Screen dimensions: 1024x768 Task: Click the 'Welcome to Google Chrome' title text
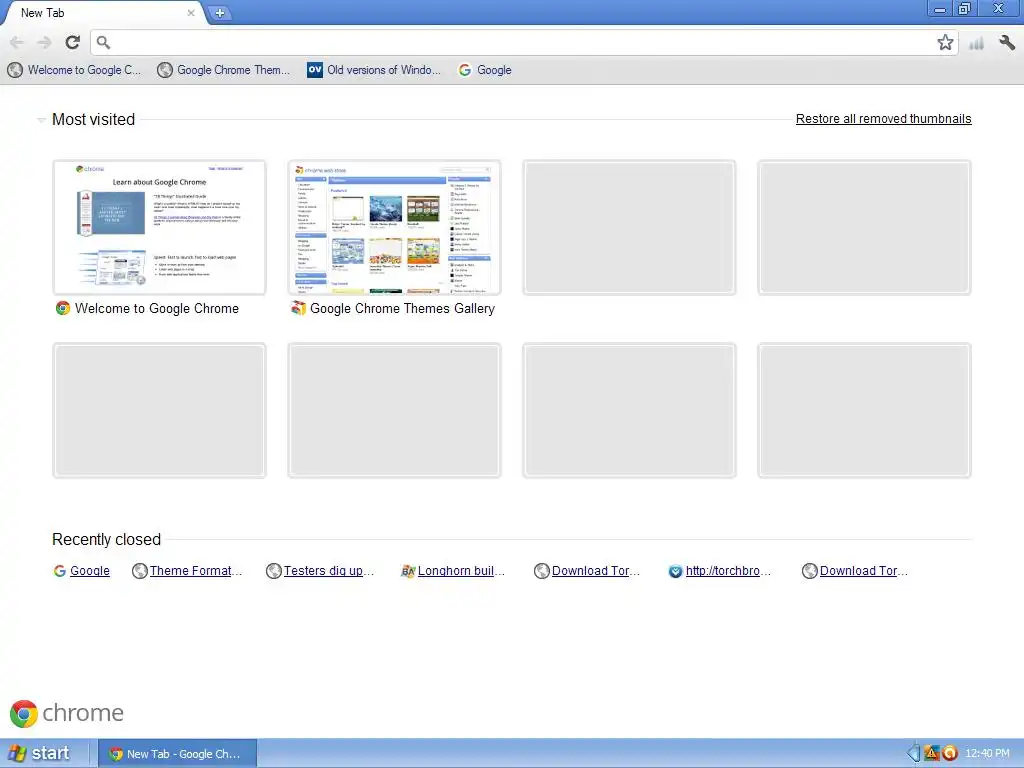click(157, 308)
